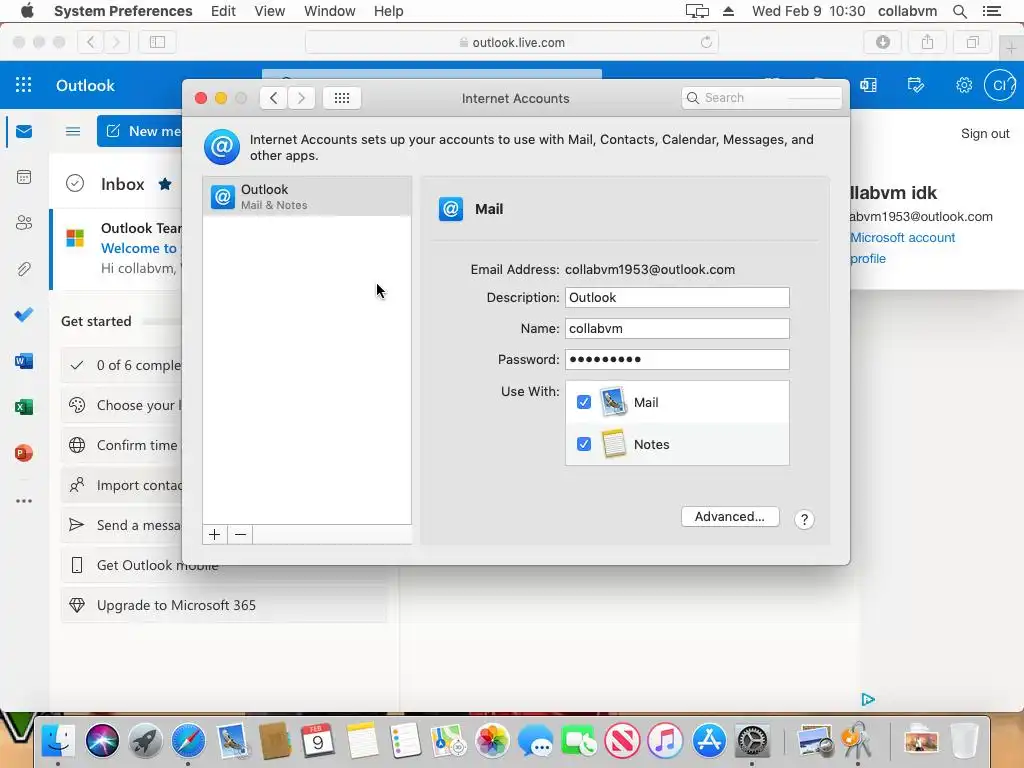Launch Excel from Outlook sidebar
This screenshot has width=1024, height=768.
click(24, 407)
